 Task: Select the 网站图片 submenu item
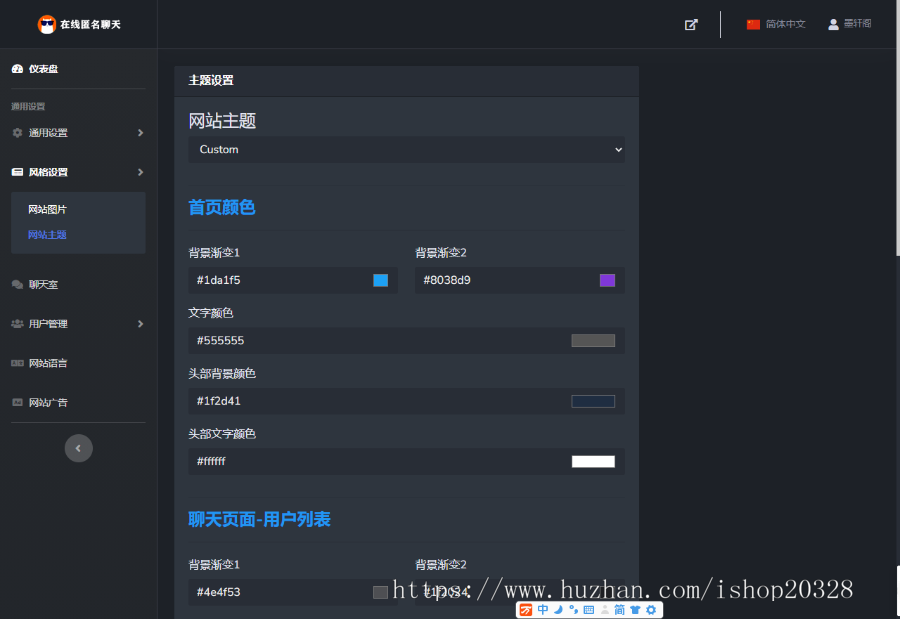coord(48,210)
